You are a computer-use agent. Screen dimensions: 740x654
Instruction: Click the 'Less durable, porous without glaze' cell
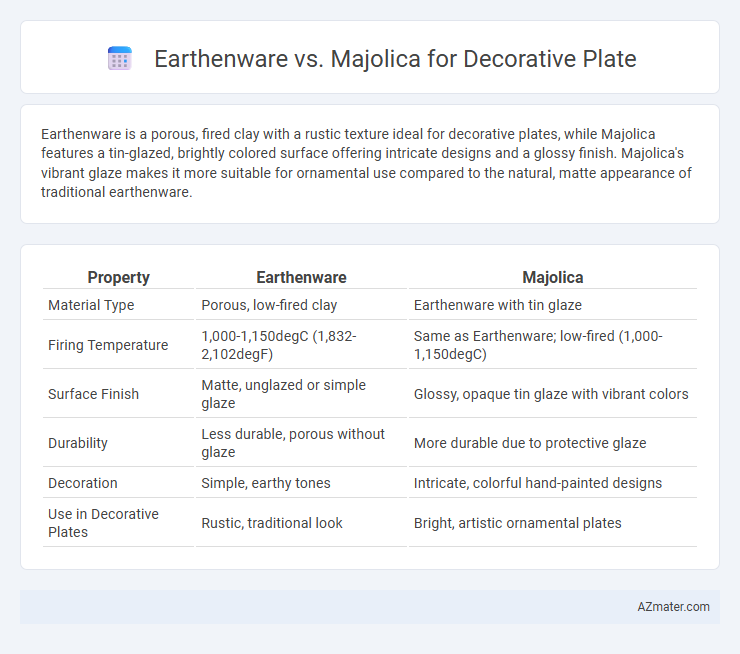point(301,443)
